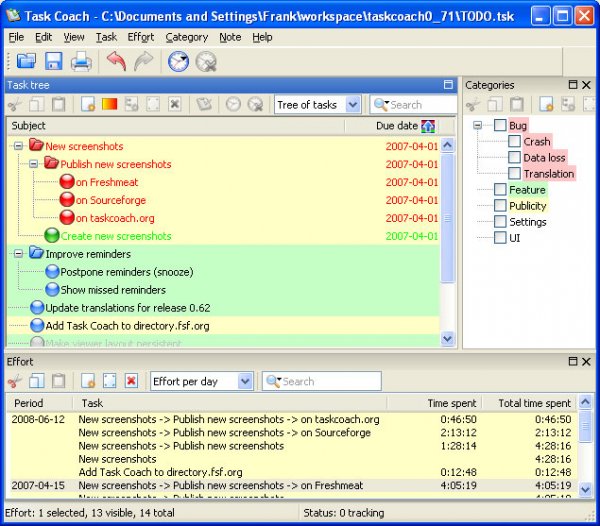This screenshot has height=526, width=600.
Task: Open the Effort menu
Action: pos(140,37)
